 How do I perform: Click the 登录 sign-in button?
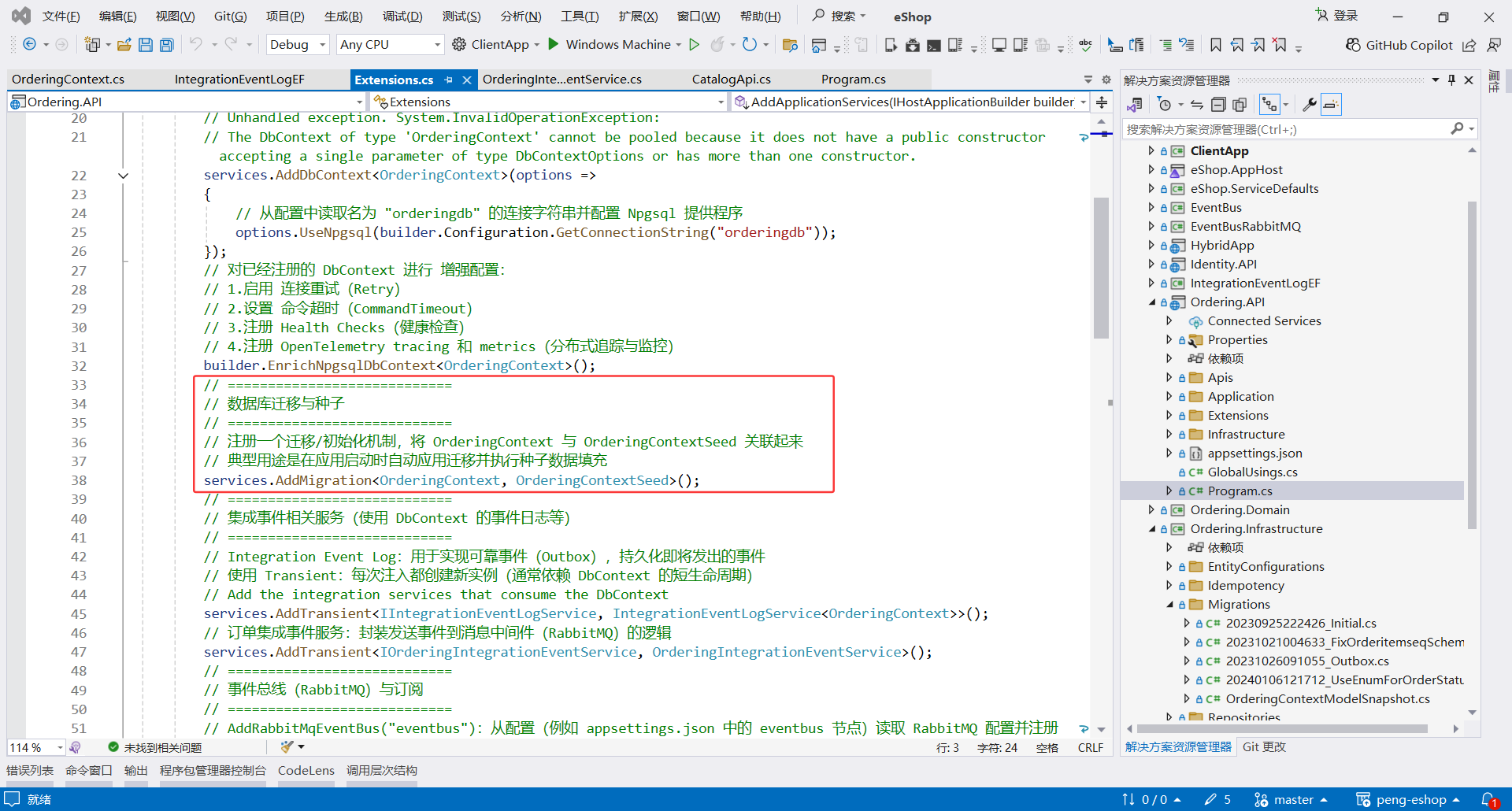pyautogui.click(x=1337, y=16)
